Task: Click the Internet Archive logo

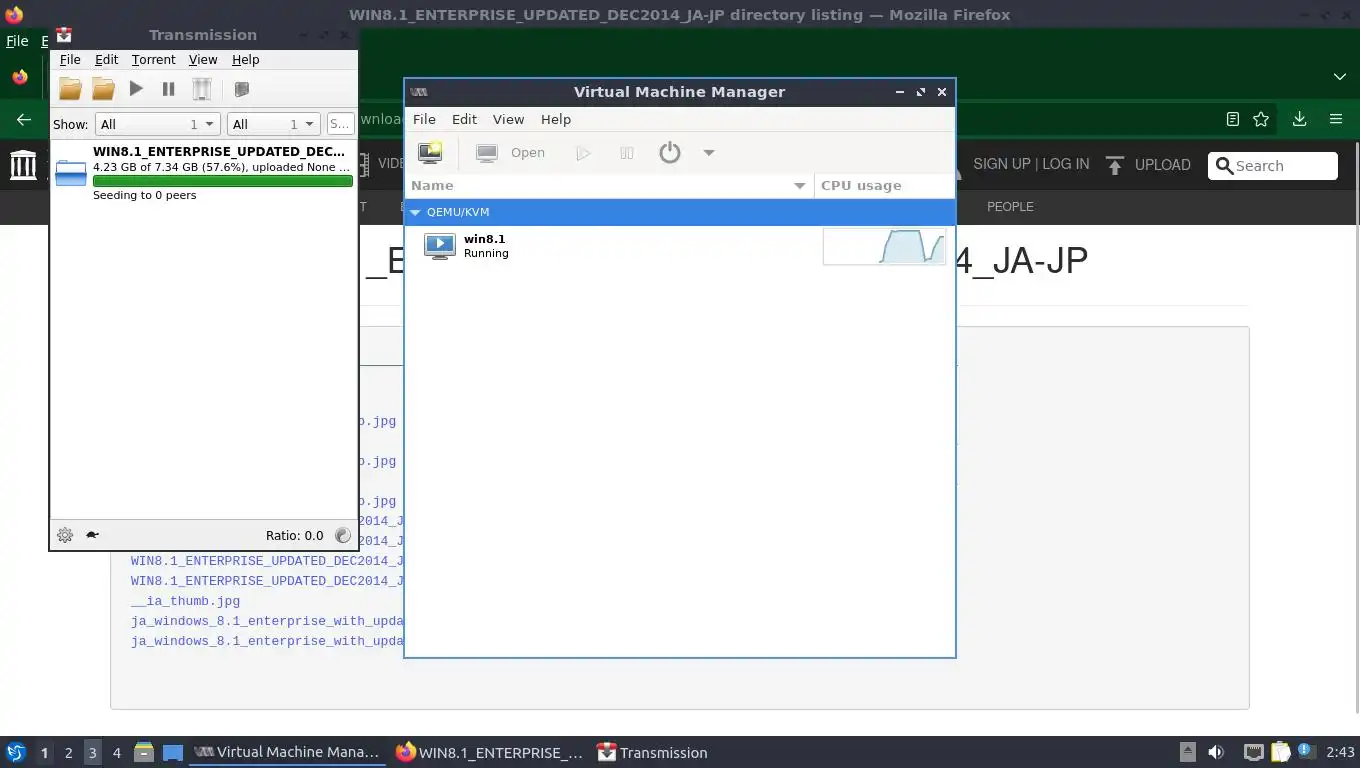Action: pyautogui.click(x=23, y=165)
